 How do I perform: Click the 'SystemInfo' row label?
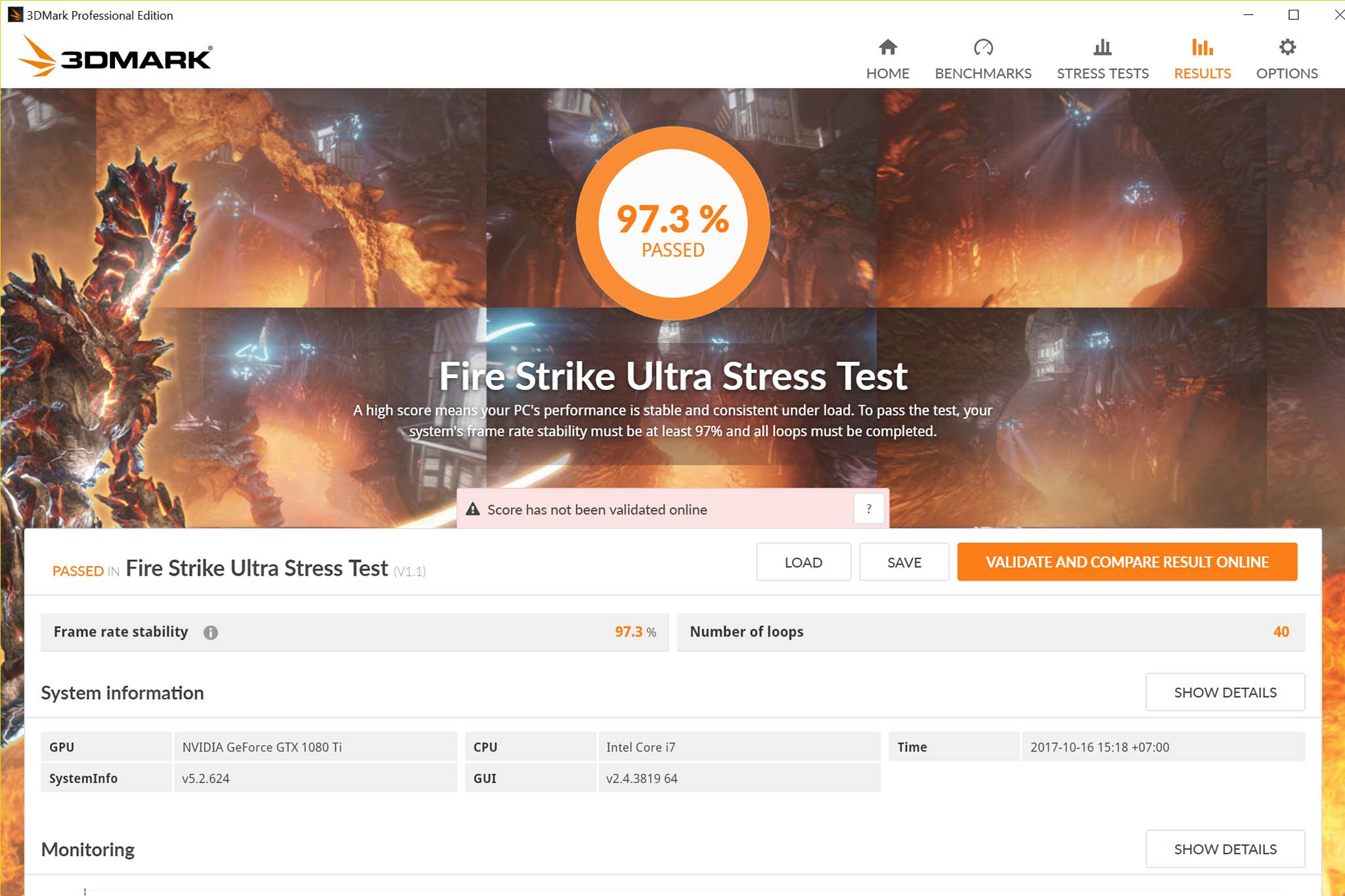point(83,779)
